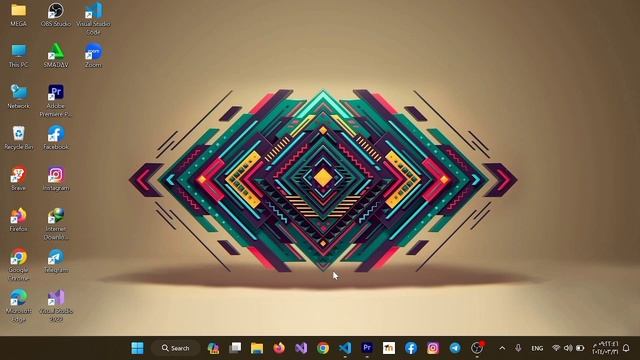Viewport: 640px width, 360px height.
Task: Switch the ENG input language
Action: tap(537, 348)
